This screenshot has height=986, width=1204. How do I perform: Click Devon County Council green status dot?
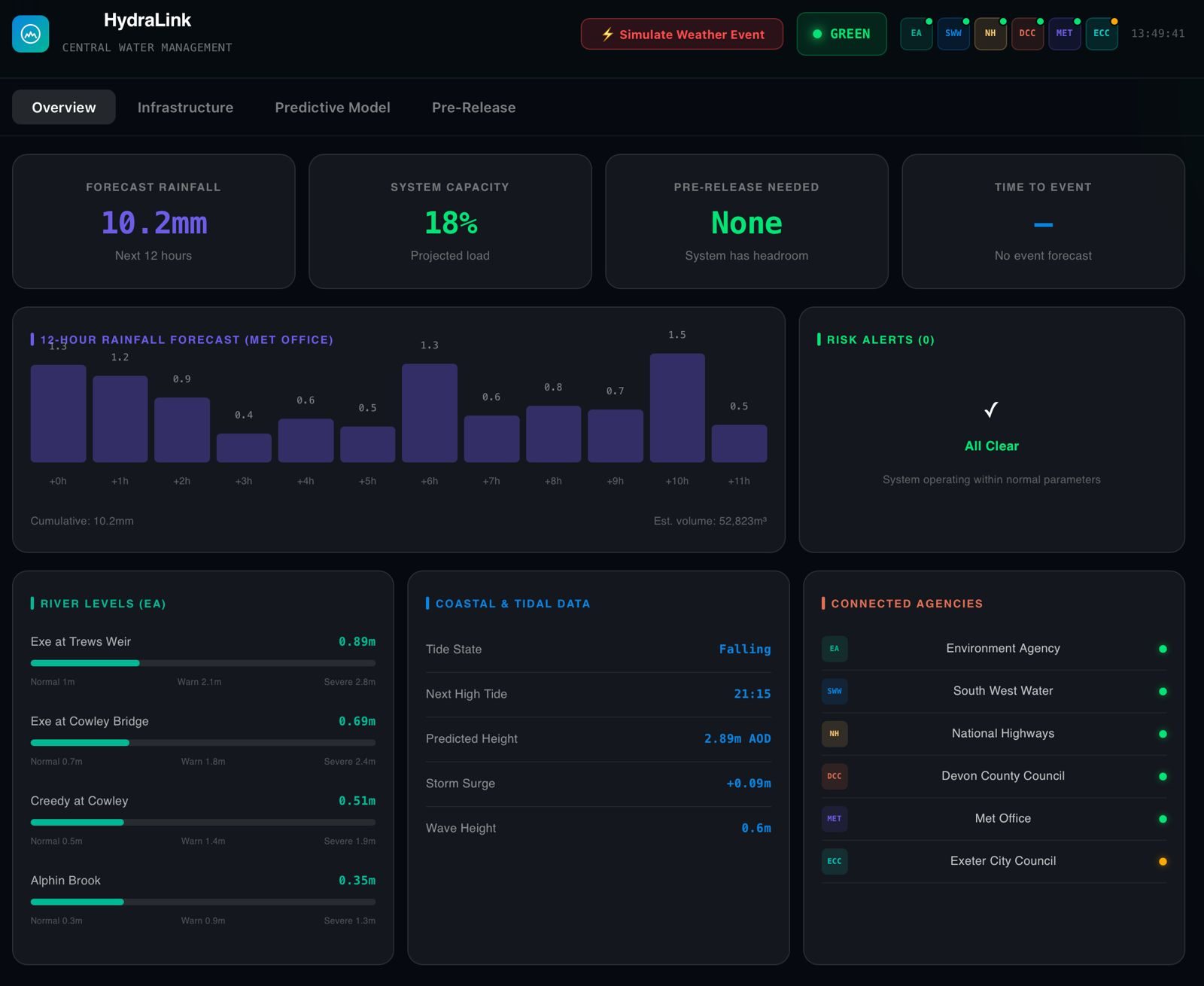(x=1163, y=777)
